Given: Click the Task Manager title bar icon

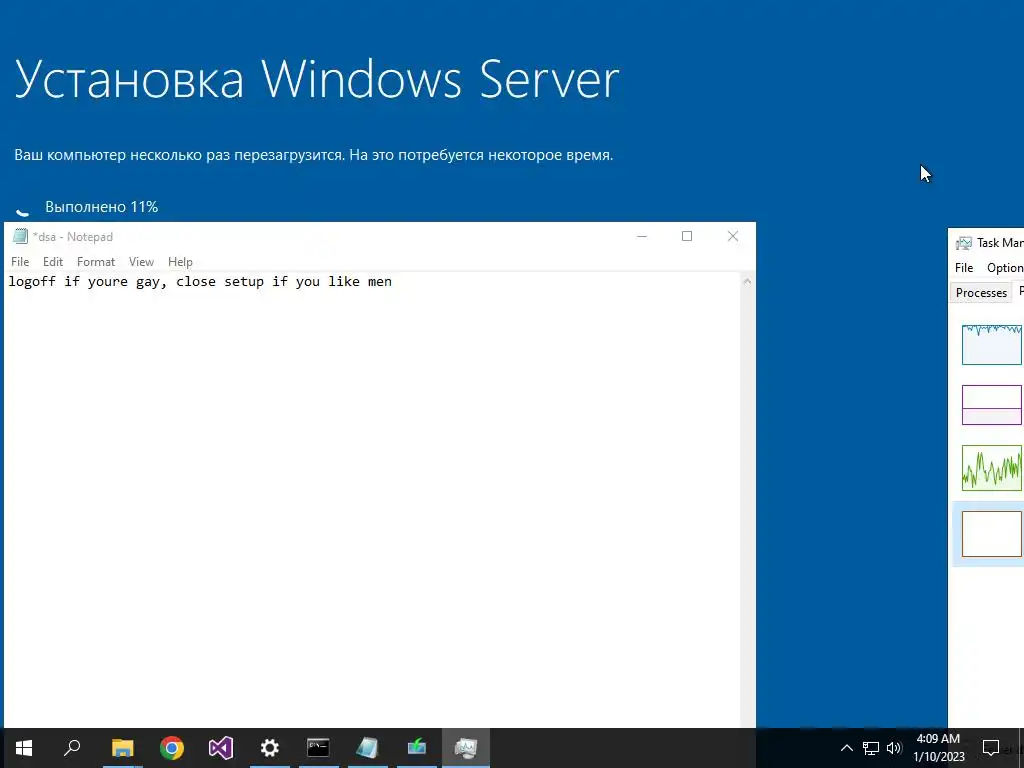Looking at the screenshot, I should (963, 243).
